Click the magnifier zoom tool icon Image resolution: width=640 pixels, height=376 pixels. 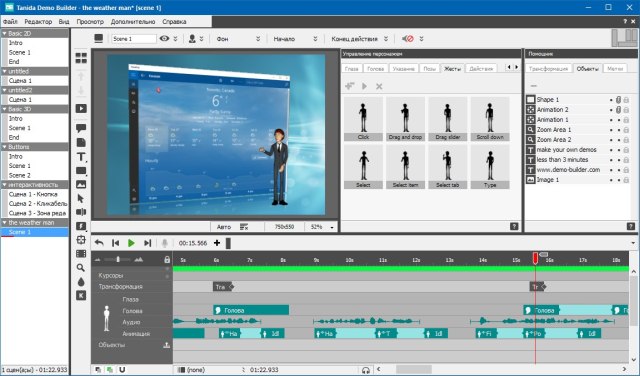click(81, 268)
